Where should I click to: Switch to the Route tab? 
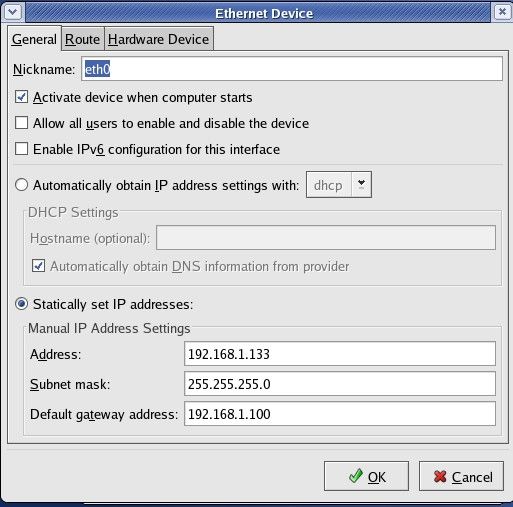[x=83, y=39]
